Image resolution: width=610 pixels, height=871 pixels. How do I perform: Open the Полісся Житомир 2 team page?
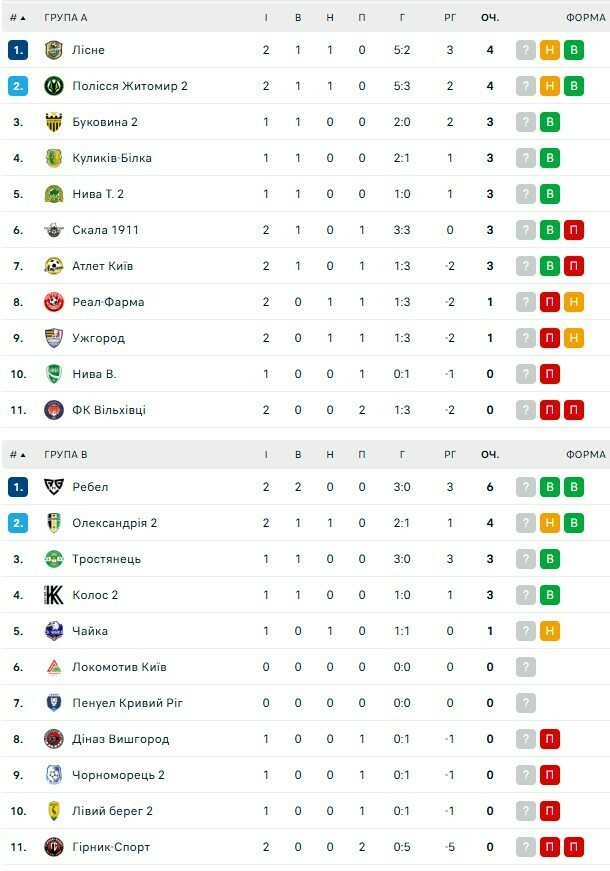point(130,86)
